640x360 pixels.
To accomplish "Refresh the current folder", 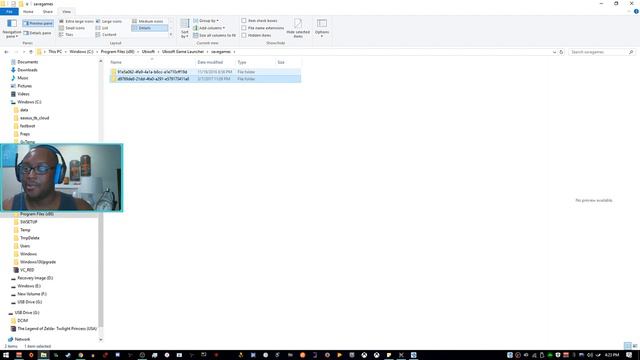I will pos(561,52).
